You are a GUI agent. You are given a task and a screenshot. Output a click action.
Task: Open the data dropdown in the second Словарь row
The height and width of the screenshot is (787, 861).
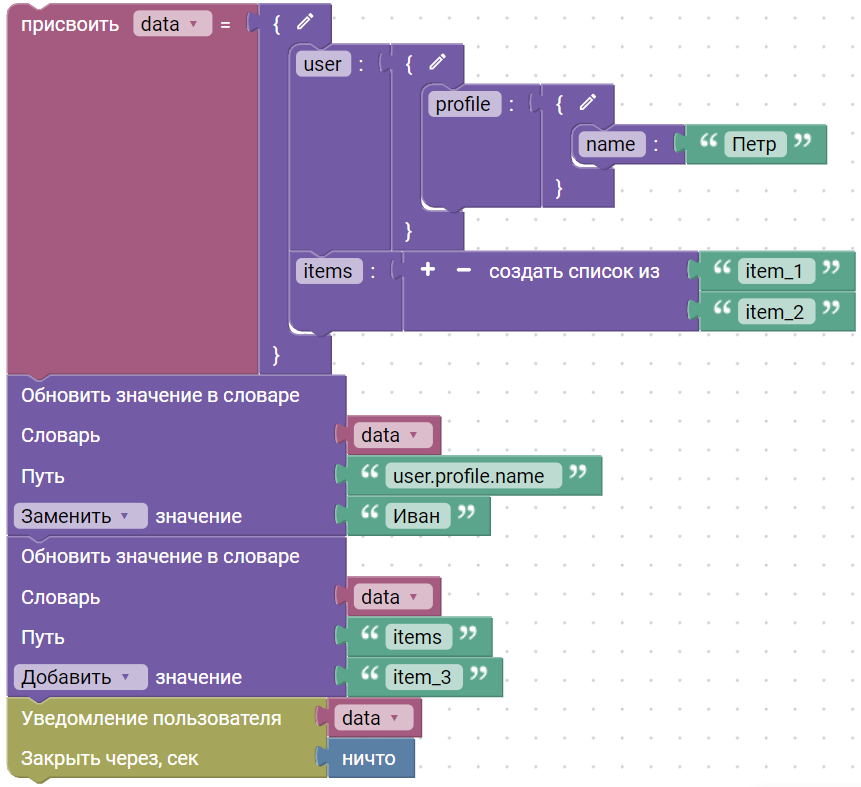tap(393, 597)
